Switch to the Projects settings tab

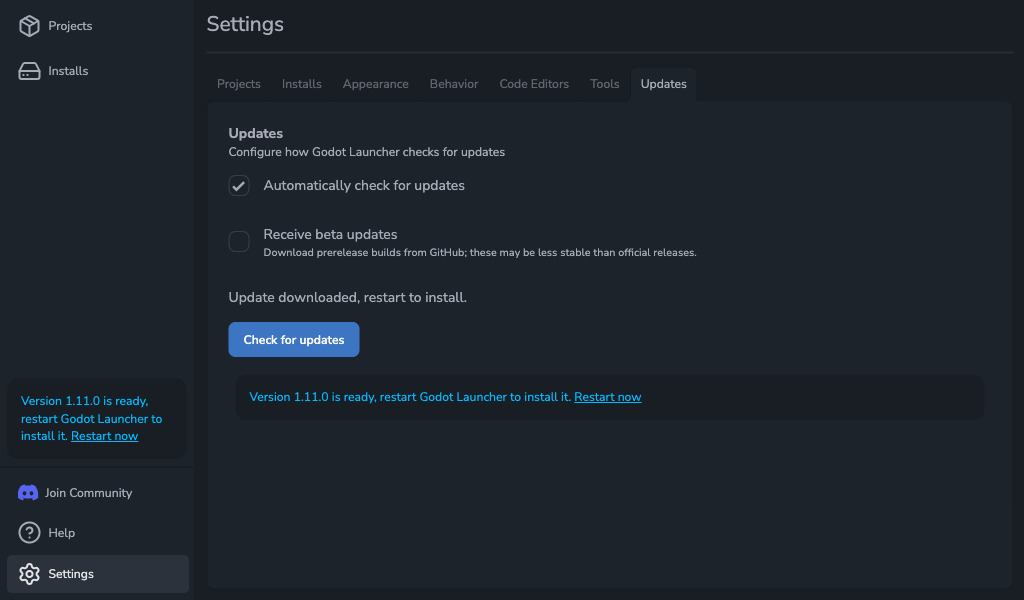point(238,84)
